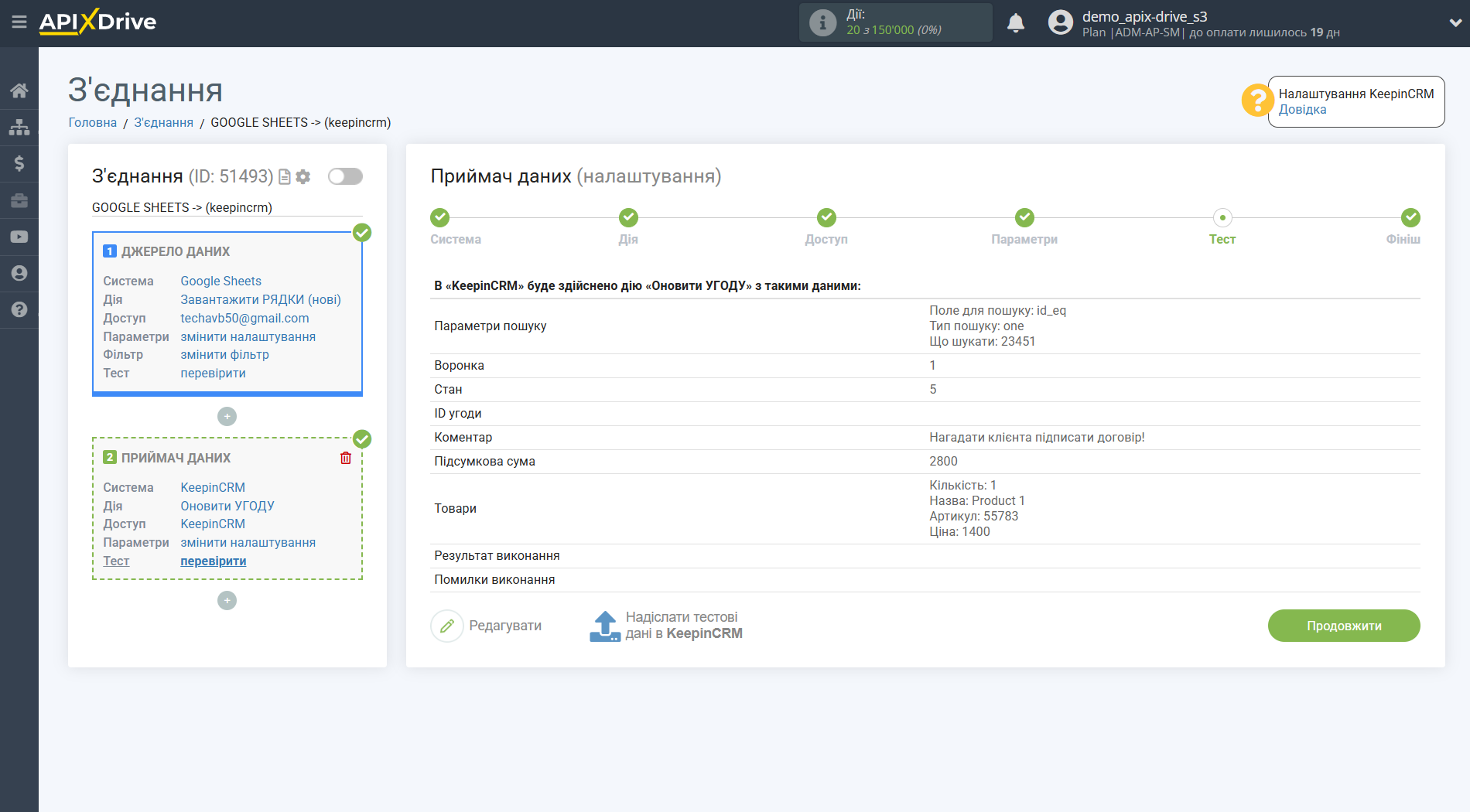Select the Підсумкова сума value 2800
1470x812 pixels.
pos(943,461)
